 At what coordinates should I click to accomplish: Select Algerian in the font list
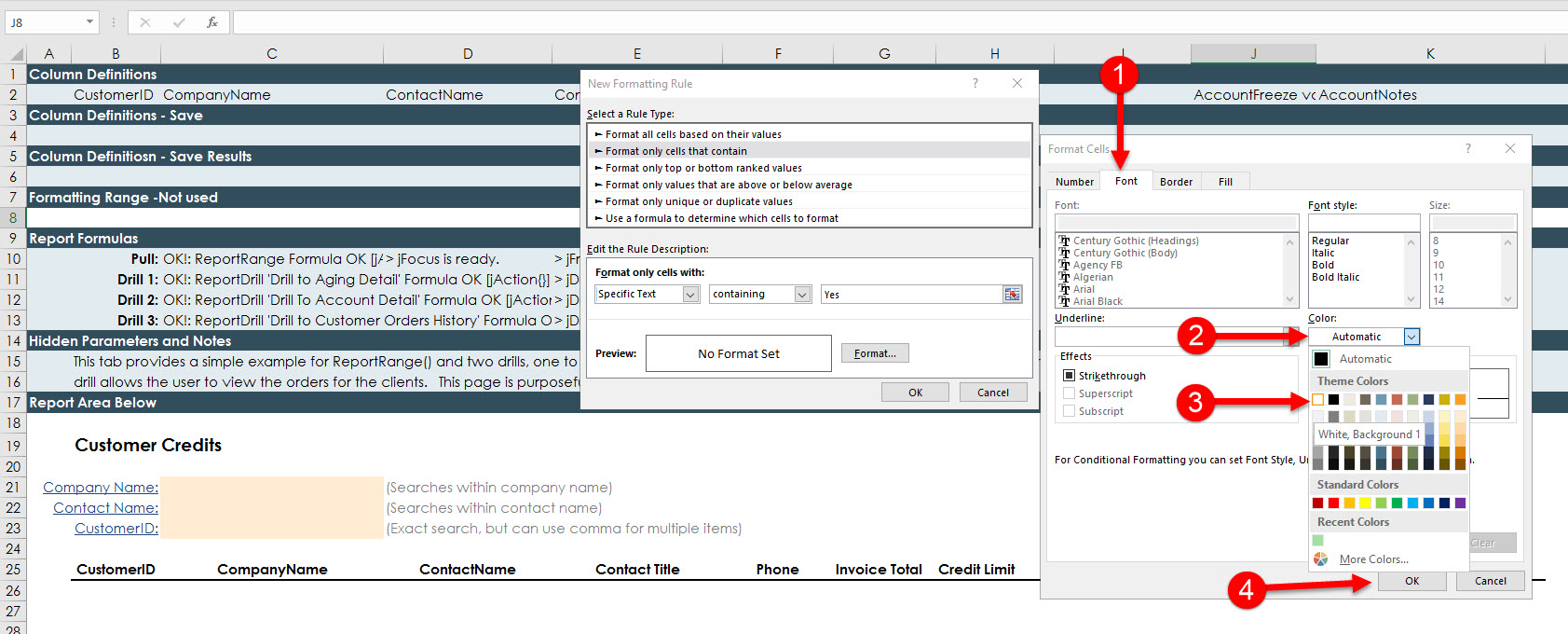click(1093, 277)
